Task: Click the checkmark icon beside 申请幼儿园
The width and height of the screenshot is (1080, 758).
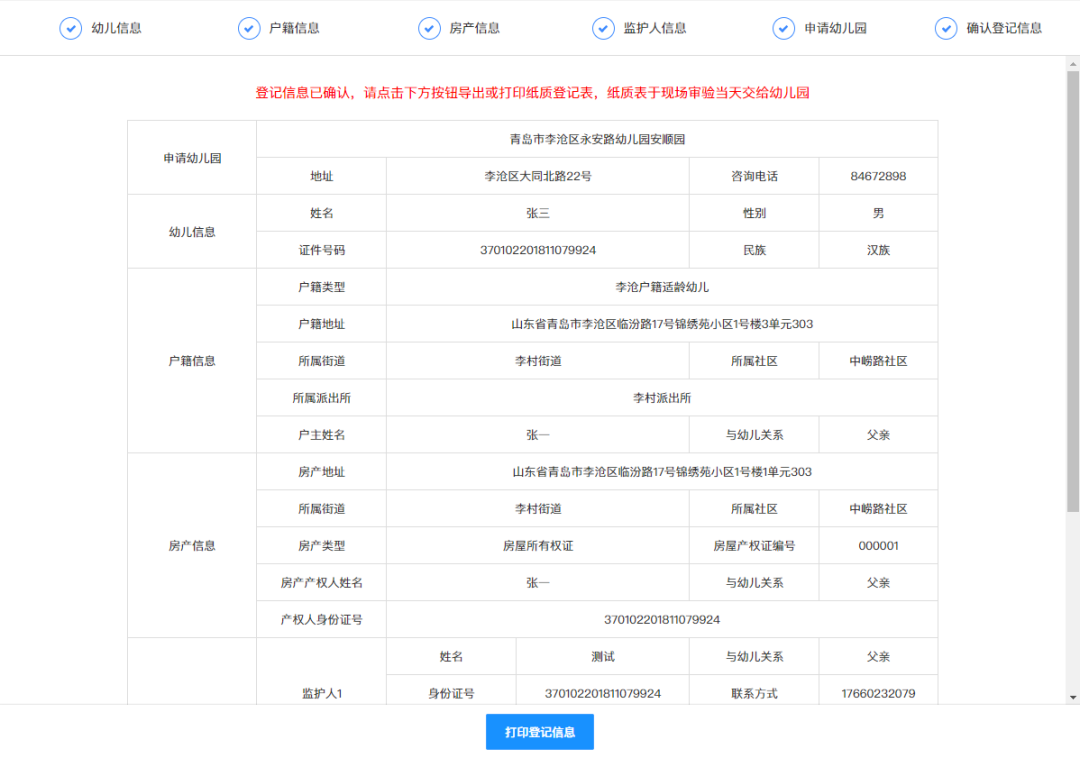Action: 784,28
